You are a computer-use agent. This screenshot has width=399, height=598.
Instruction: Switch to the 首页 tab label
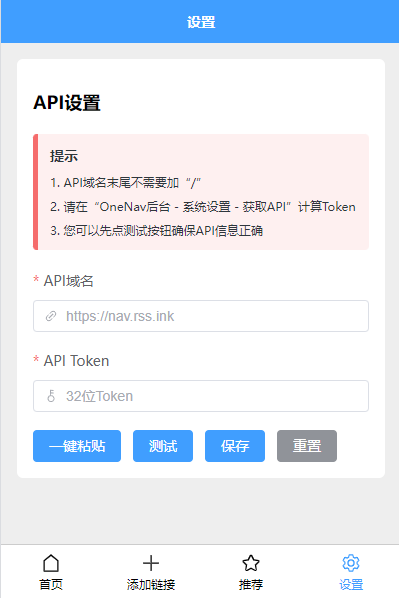51,584
